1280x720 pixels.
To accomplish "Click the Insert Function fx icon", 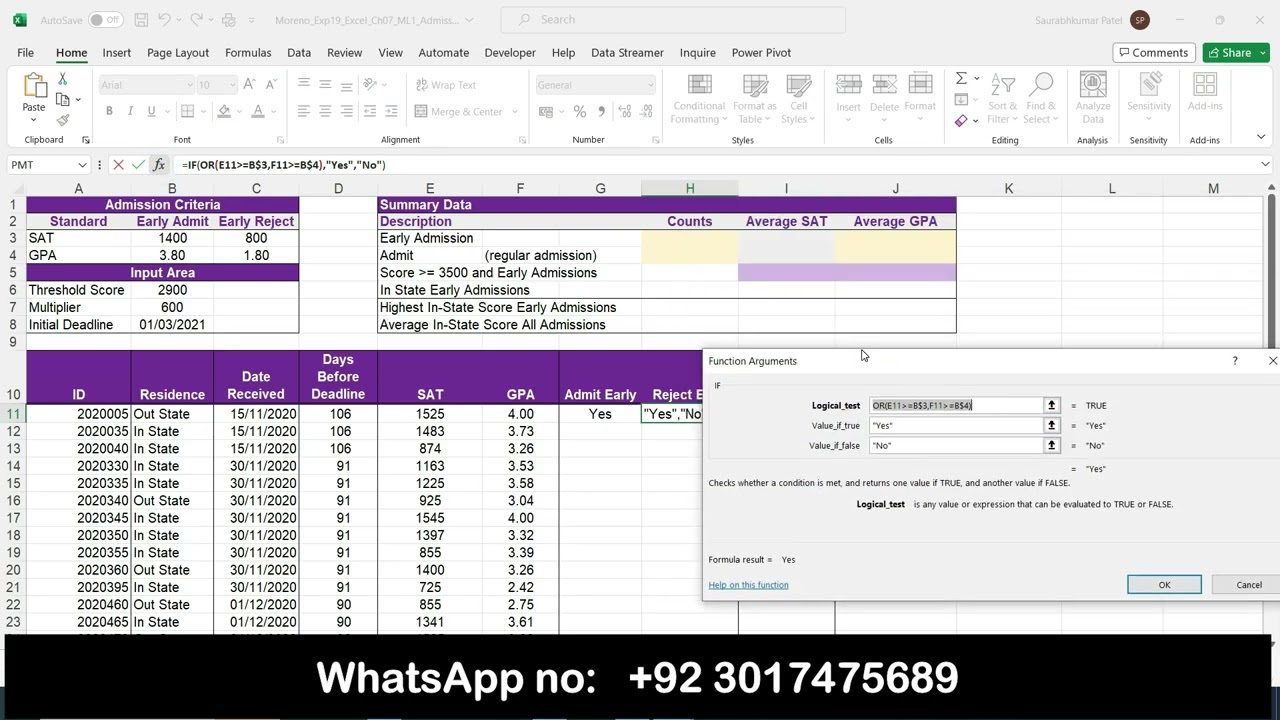I will [x=159, y=165].
